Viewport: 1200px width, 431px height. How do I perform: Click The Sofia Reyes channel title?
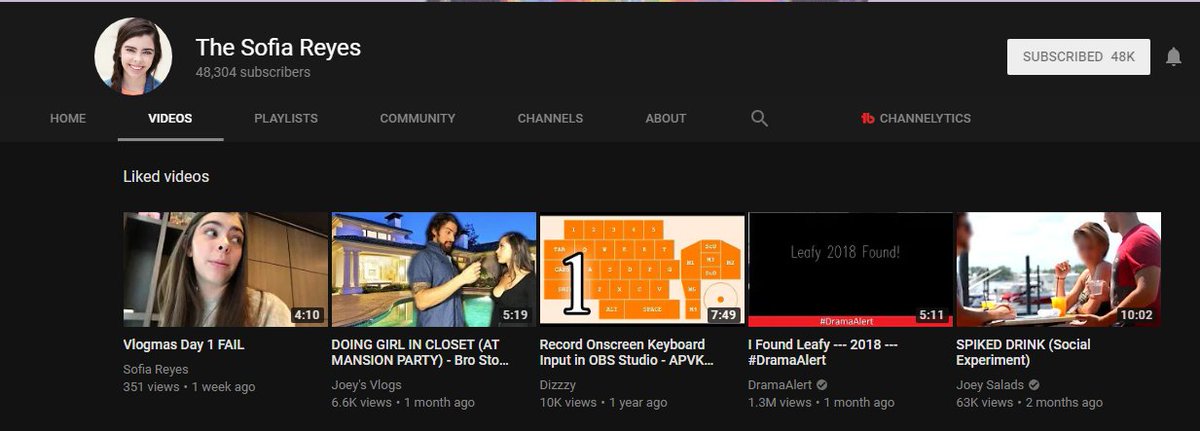pos(278,47)
